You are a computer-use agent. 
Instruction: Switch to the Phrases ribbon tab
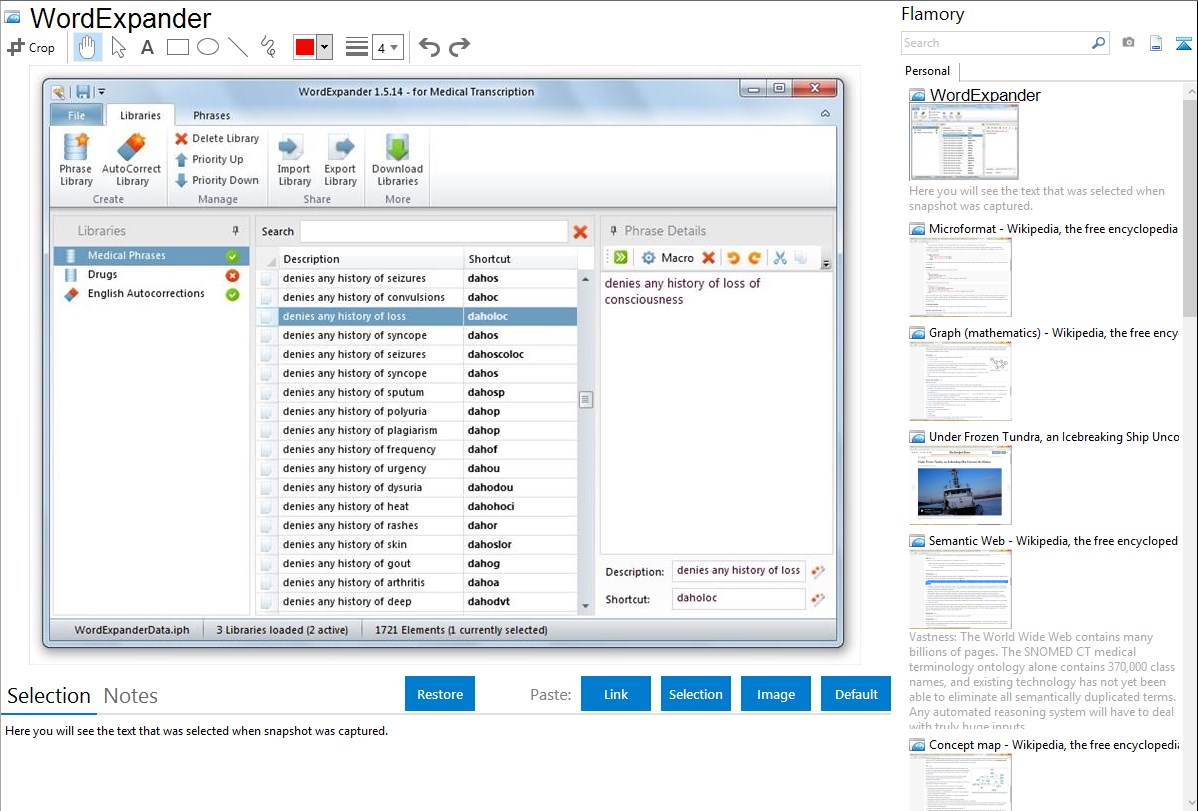(212, 115)
